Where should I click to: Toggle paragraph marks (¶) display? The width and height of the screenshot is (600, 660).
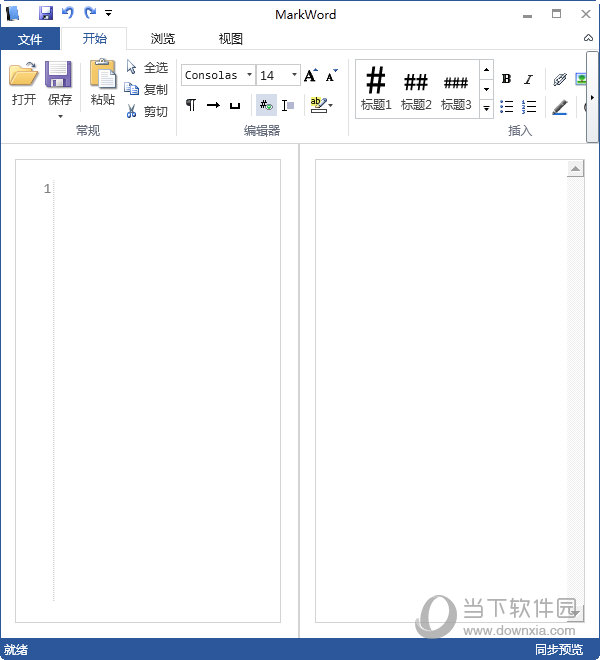coord(191,105)
